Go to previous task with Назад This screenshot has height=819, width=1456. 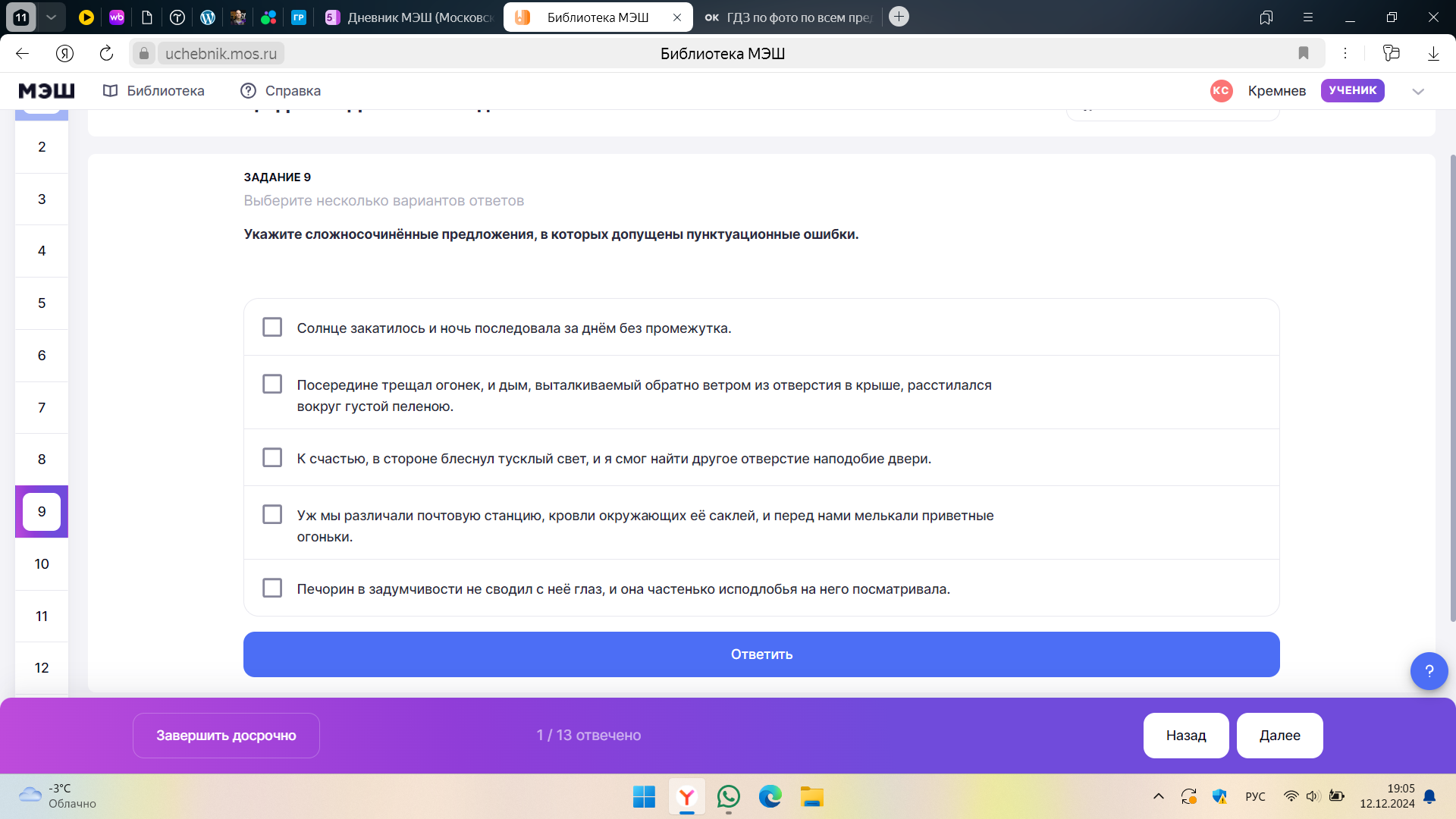point(1186,736)
